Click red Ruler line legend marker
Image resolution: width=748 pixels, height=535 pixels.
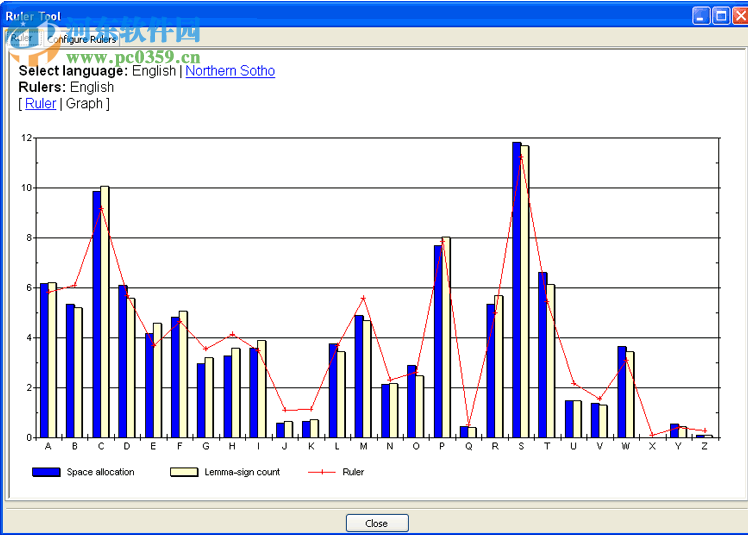pos(321,471)
